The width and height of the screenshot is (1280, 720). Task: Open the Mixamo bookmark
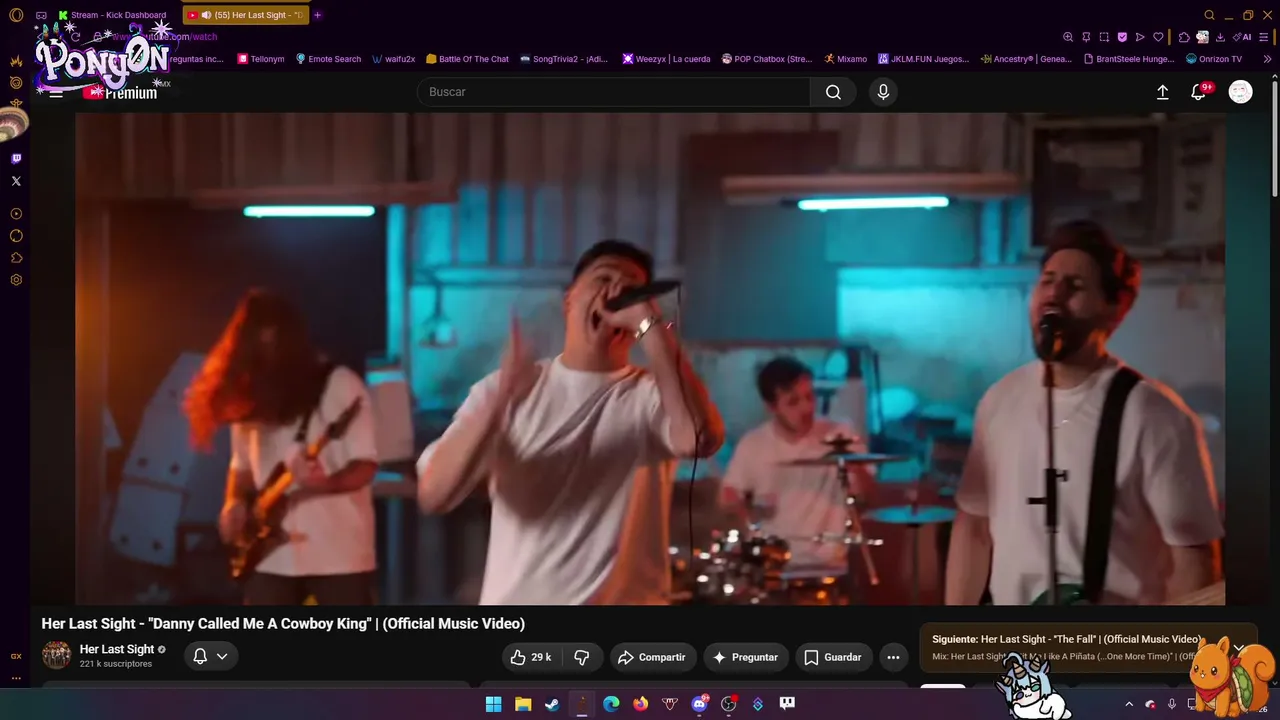846,59
